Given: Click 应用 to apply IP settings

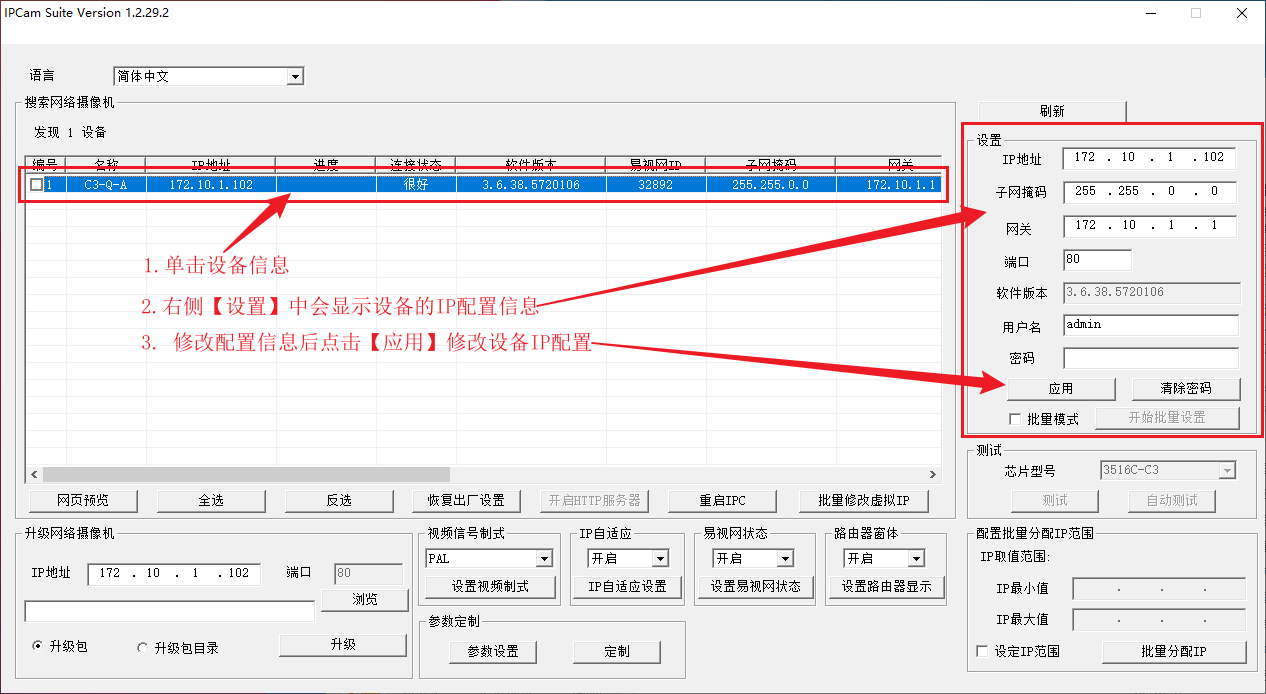Looking at the screenshot, I should pyautogui.click(x=1061, y=388).
